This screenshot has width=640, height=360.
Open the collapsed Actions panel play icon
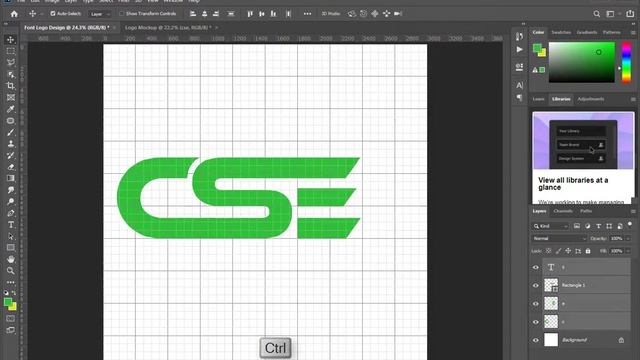(519, 49)
